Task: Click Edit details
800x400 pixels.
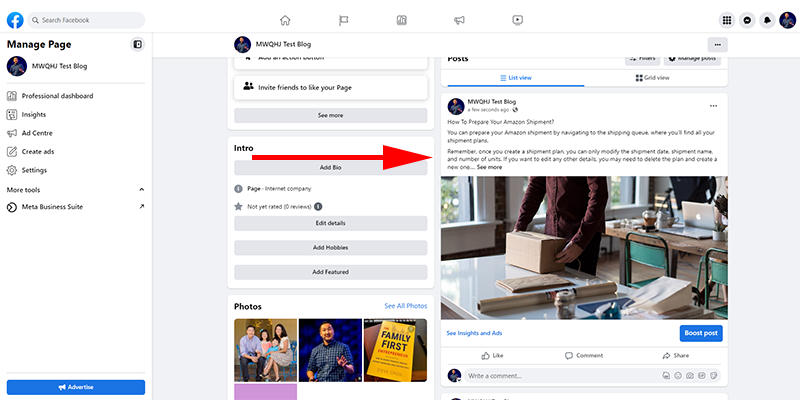Action: pos(331,223)
